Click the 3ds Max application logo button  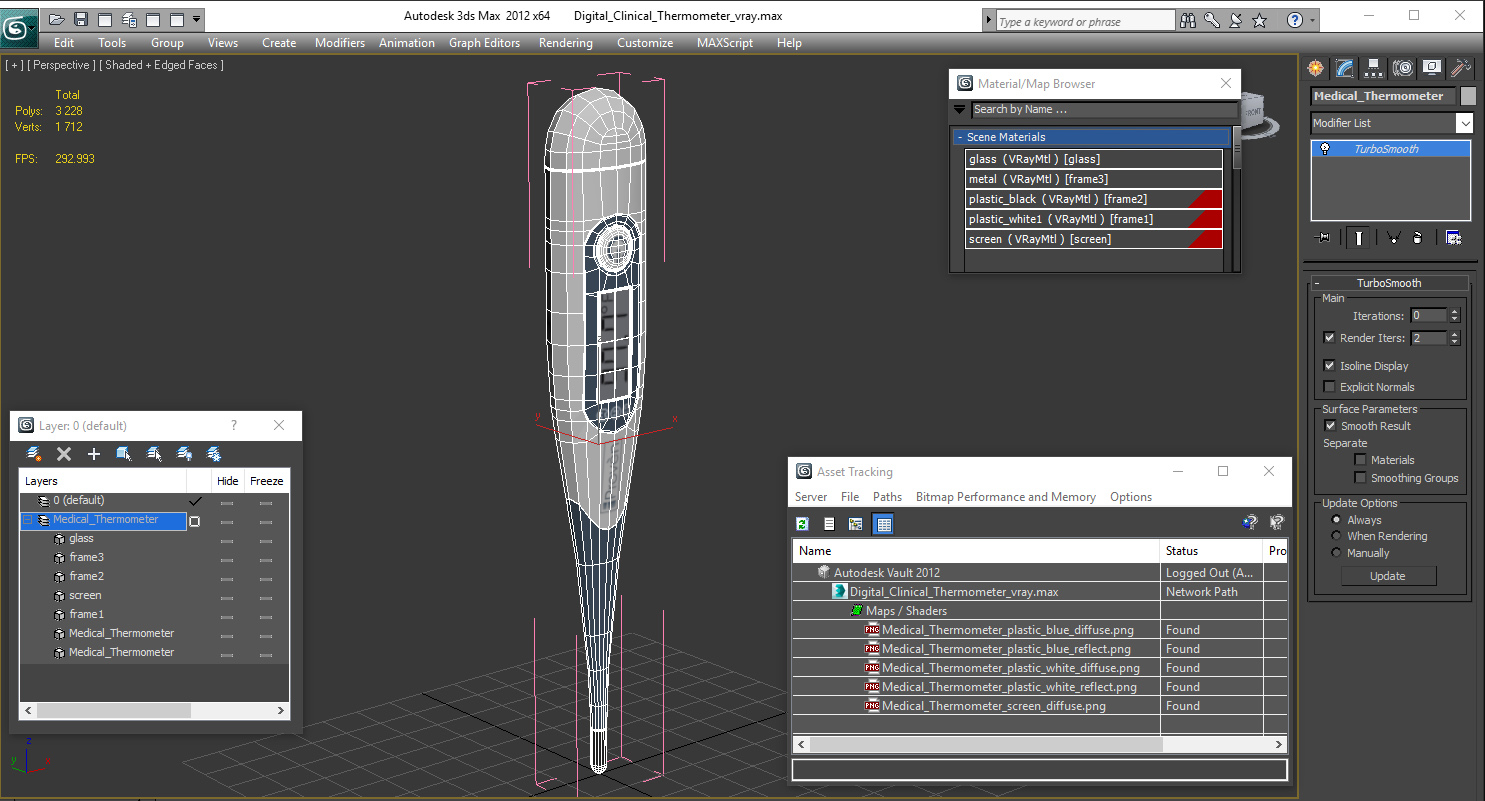(18, 26)
